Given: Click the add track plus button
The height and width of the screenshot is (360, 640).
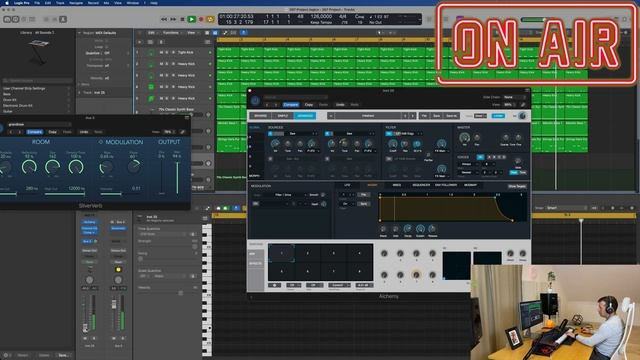Looking at the screenshot, I should tap(140, 42).
